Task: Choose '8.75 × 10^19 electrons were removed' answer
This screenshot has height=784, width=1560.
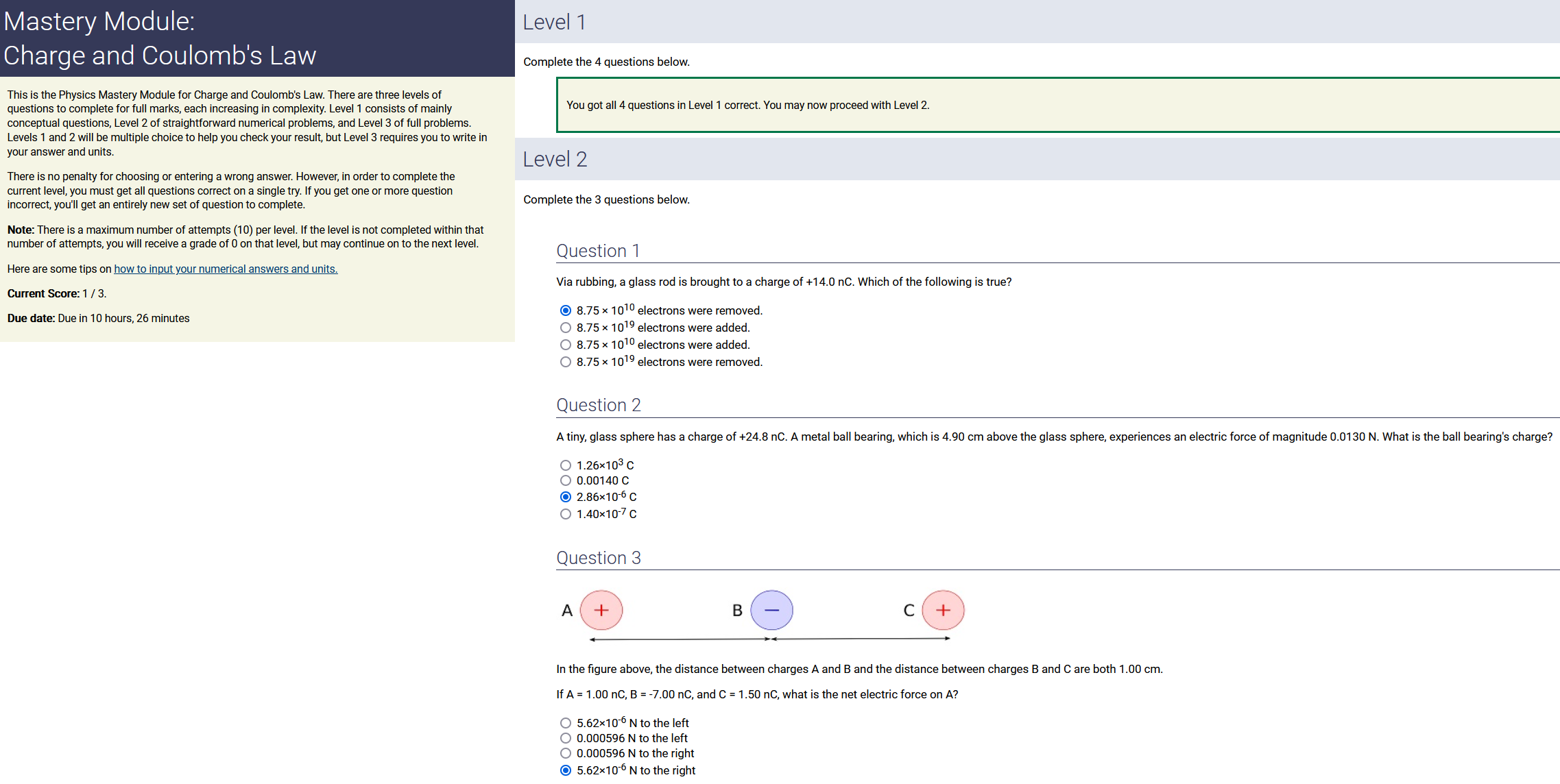Action: [x=566, y=362]
